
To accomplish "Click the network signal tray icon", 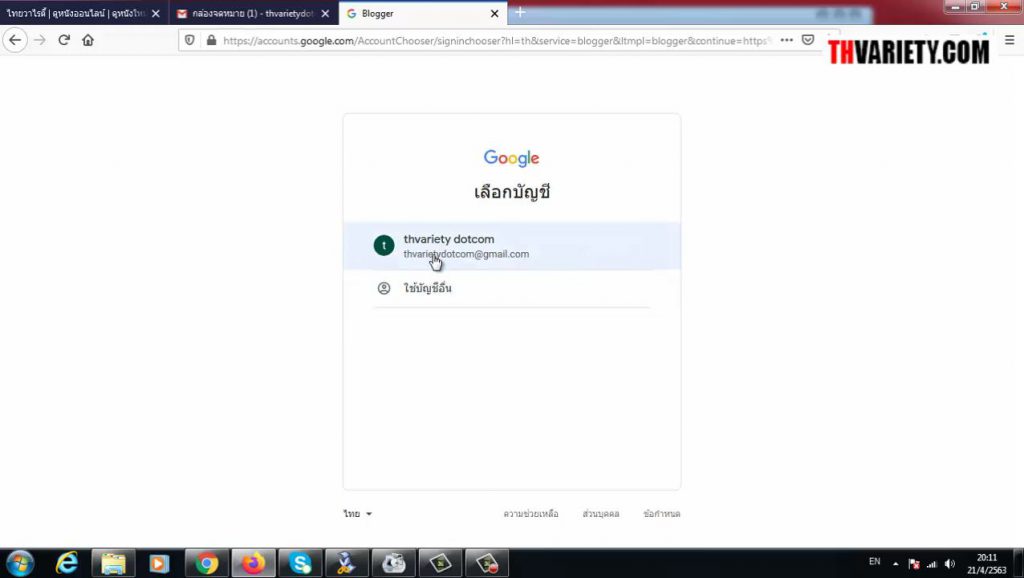I will tap(932, 564).
